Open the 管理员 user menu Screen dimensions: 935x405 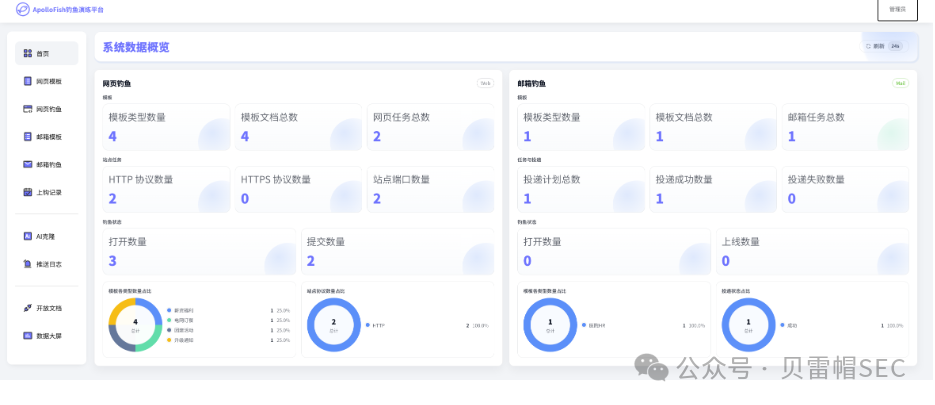(897, 10)
